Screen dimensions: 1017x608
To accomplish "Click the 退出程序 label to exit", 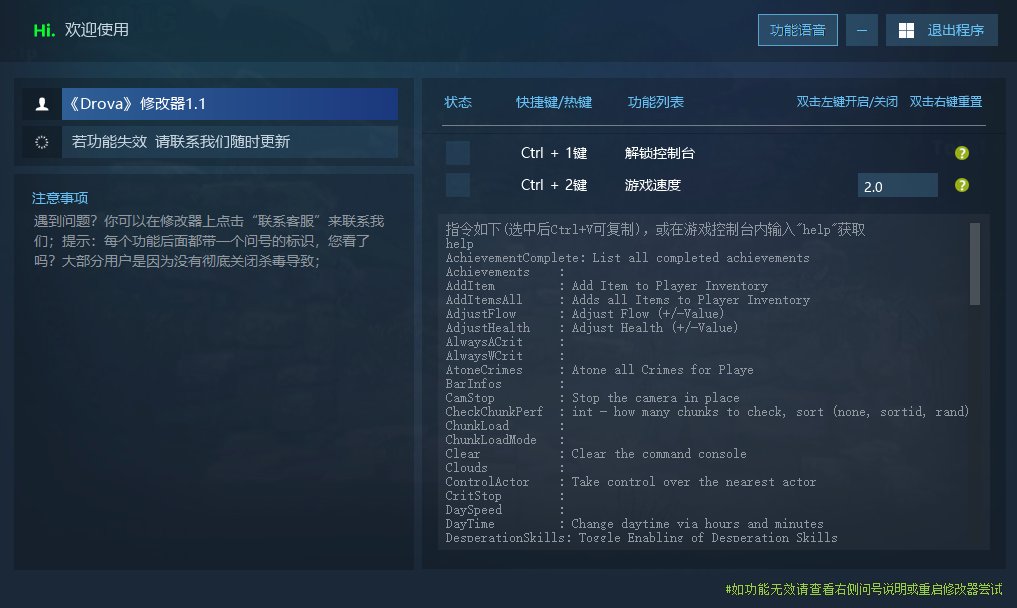I will point(955,30).
